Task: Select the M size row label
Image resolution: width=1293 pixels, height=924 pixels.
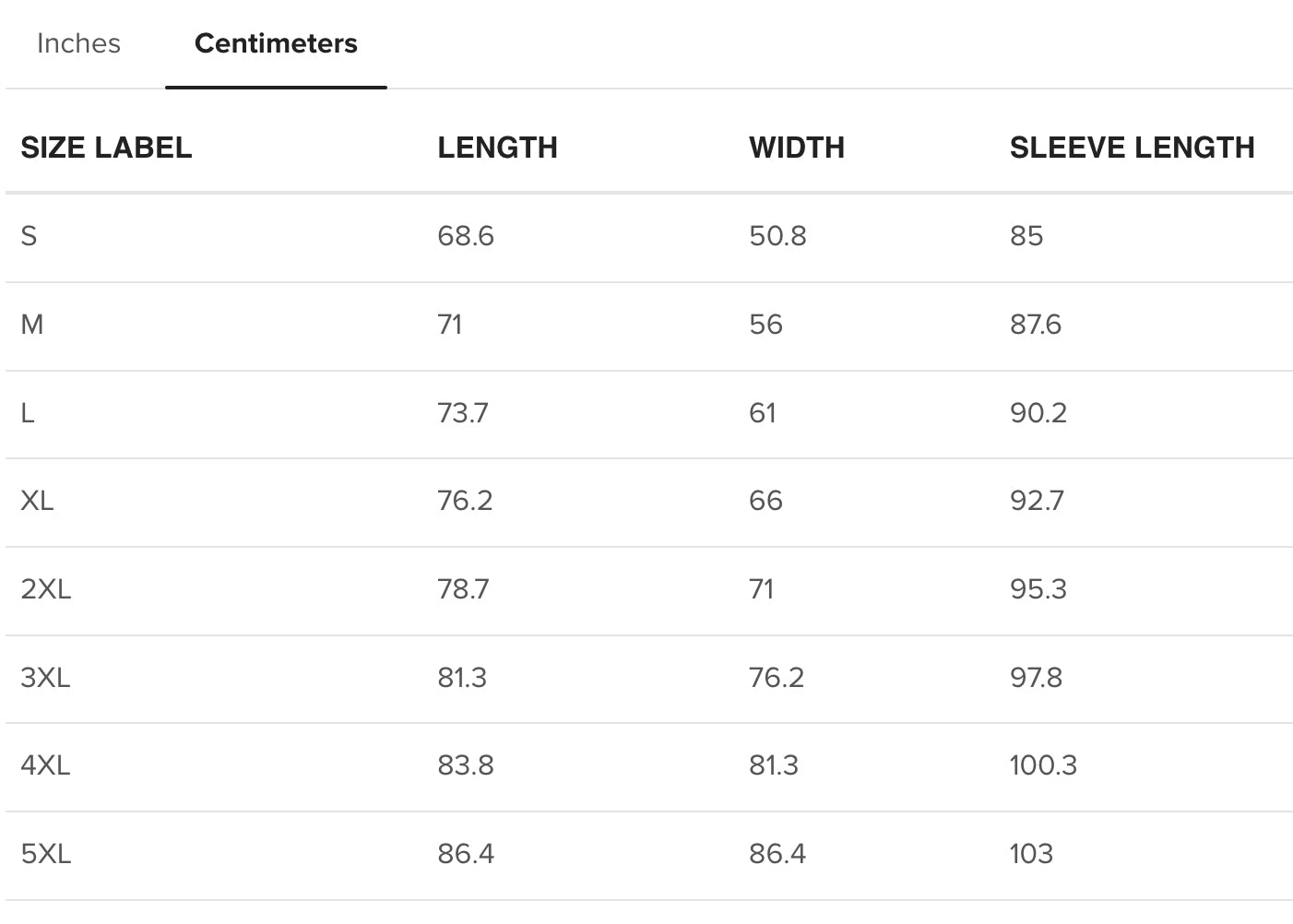Action: [32, 325]
